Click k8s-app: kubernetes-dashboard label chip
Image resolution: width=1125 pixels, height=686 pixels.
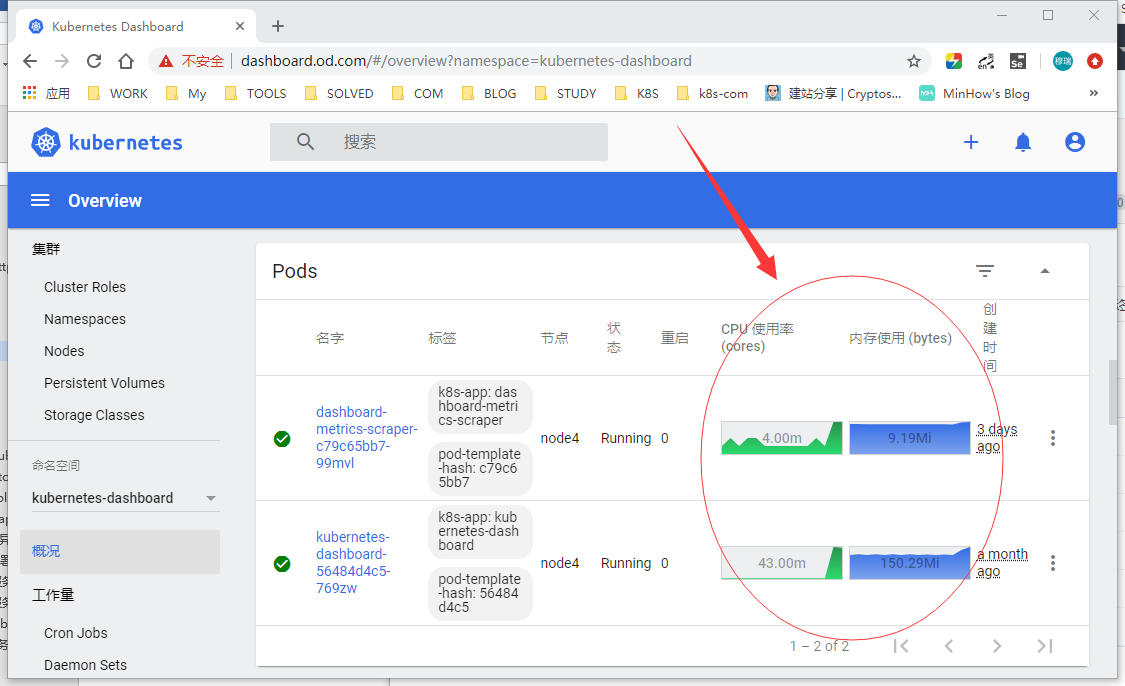pos(480,531)
